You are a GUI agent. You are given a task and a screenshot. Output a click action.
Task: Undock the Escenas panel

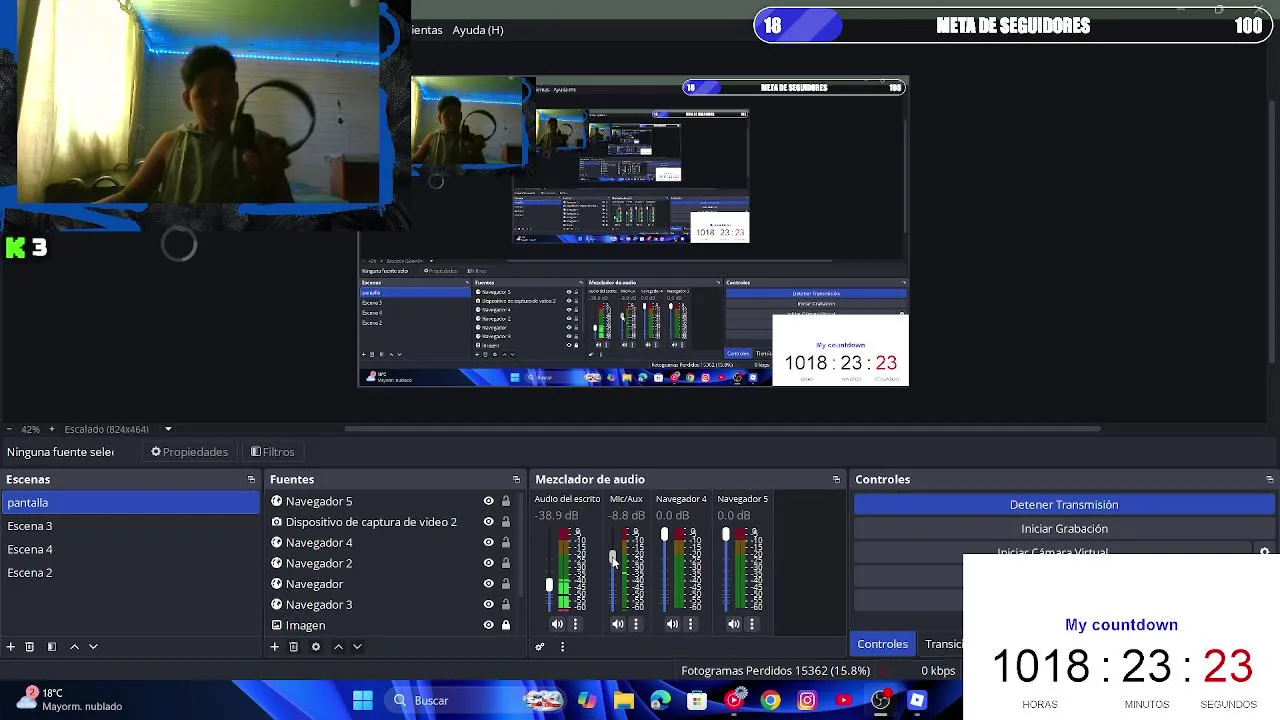pos(251,480)
